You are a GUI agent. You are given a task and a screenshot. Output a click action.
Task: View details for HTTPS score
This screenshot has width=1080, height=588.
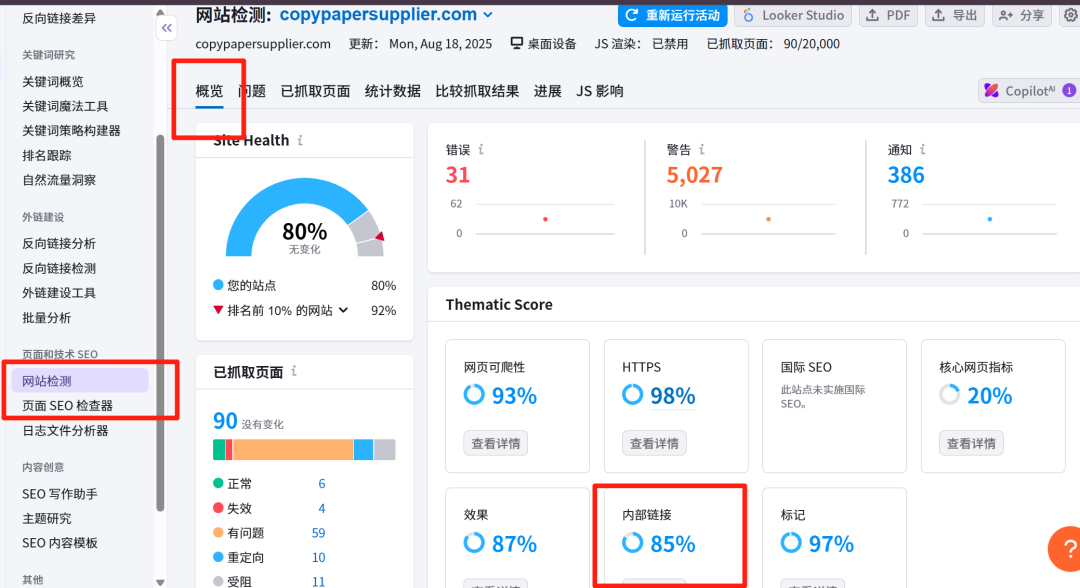coord(654,443)
